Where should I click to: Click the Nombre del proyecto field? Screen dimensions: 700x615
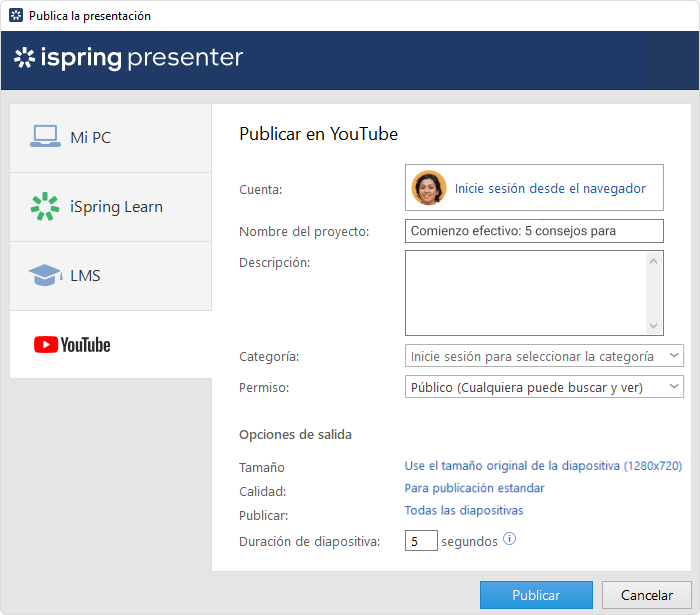(x=534, y=231)
